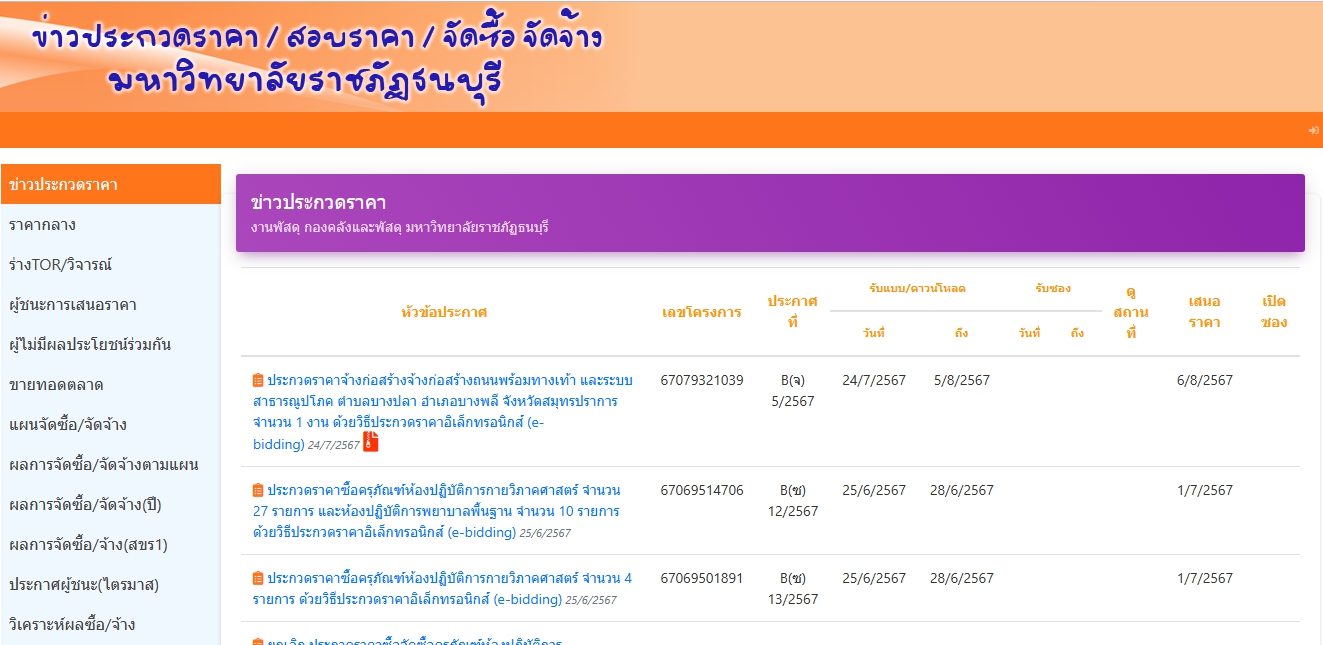
Task: Click the clipboard icon beside the จำนวน 4 รายการ announcement
Action: coord(258,578)
